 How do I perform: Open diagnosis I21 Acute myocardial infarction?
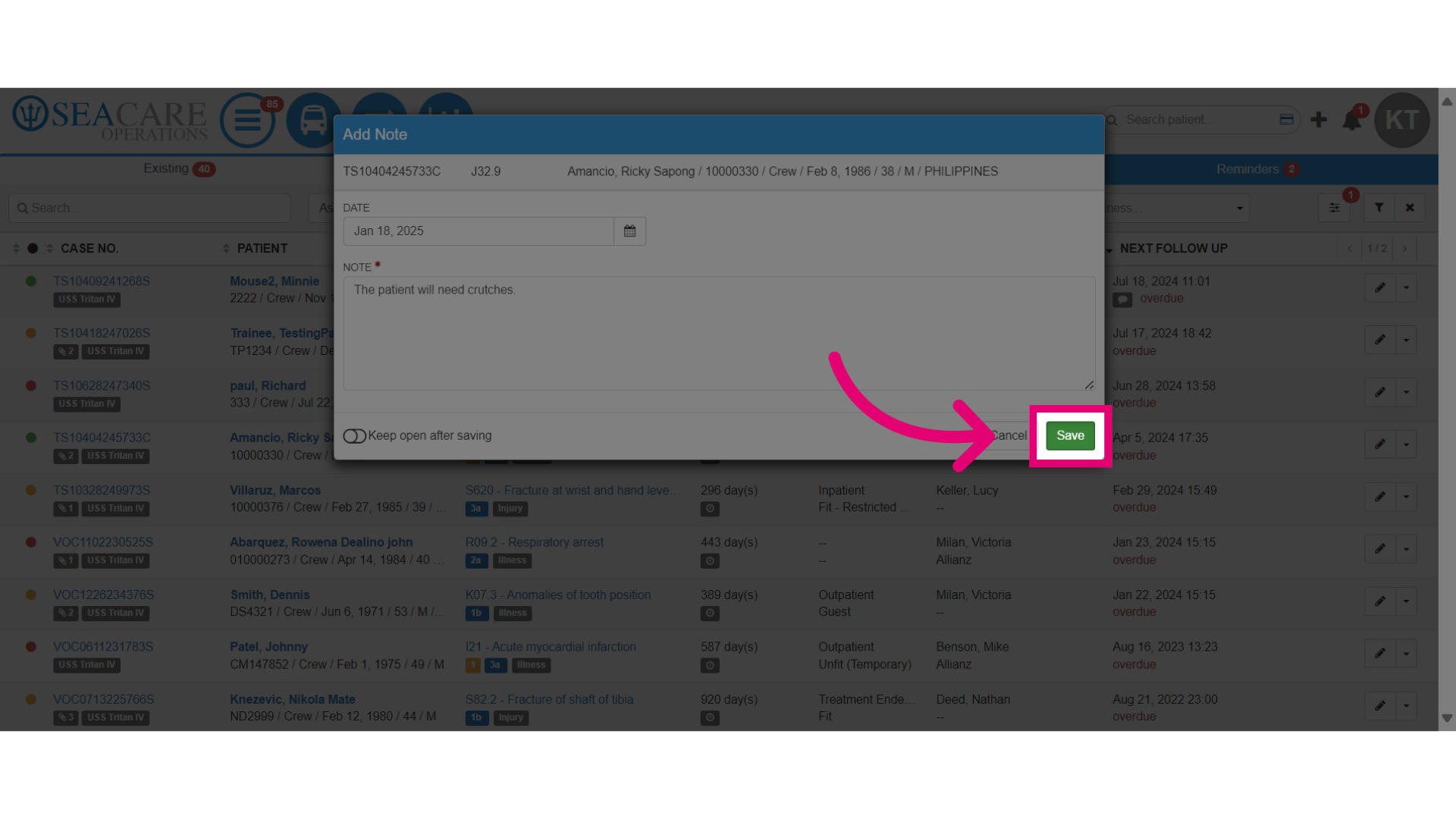pos(551,647)
